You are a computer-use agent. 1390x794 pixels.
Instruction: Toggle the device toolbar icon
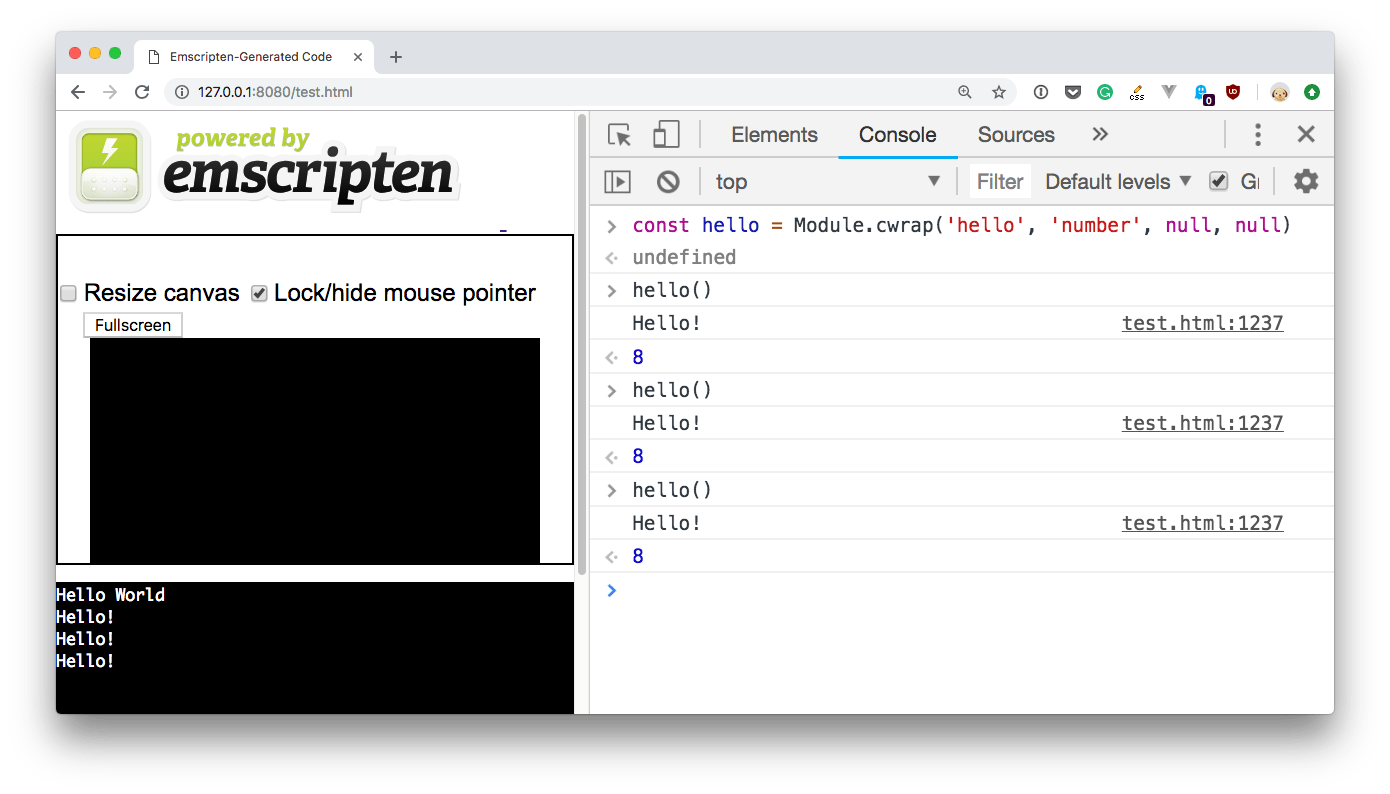point(666,135)
